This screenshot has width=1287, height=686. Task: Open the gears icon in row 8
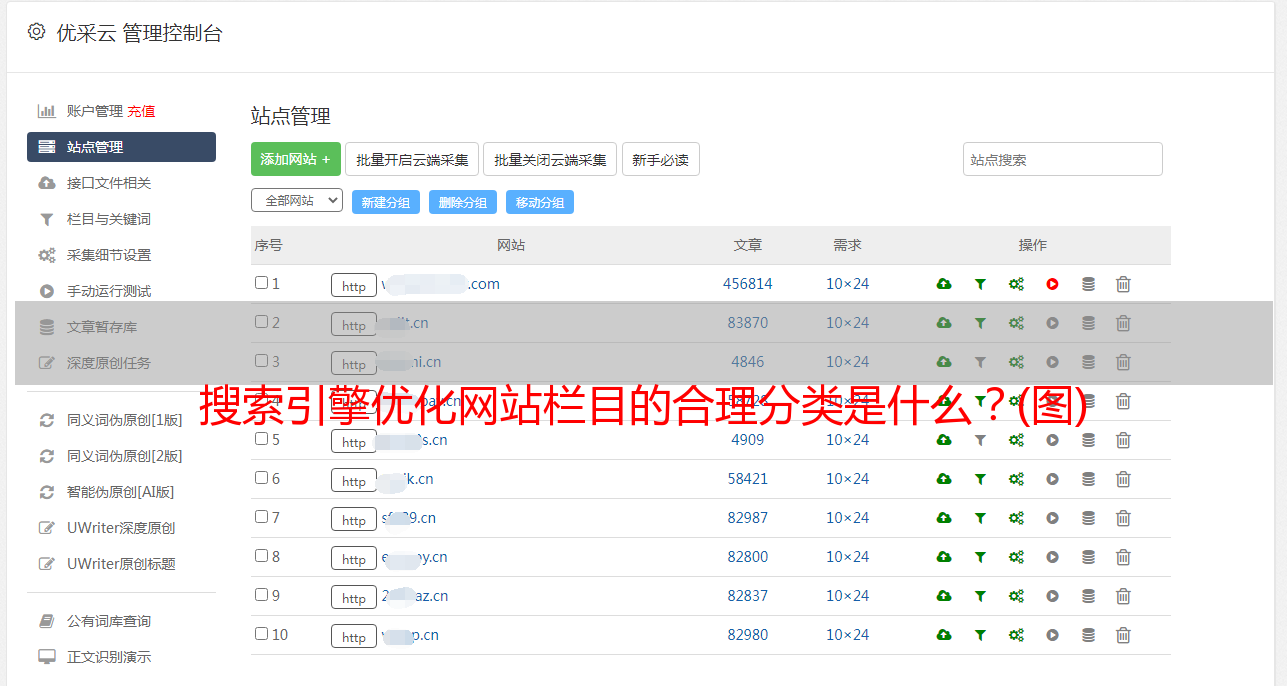tap(1016, 557)
